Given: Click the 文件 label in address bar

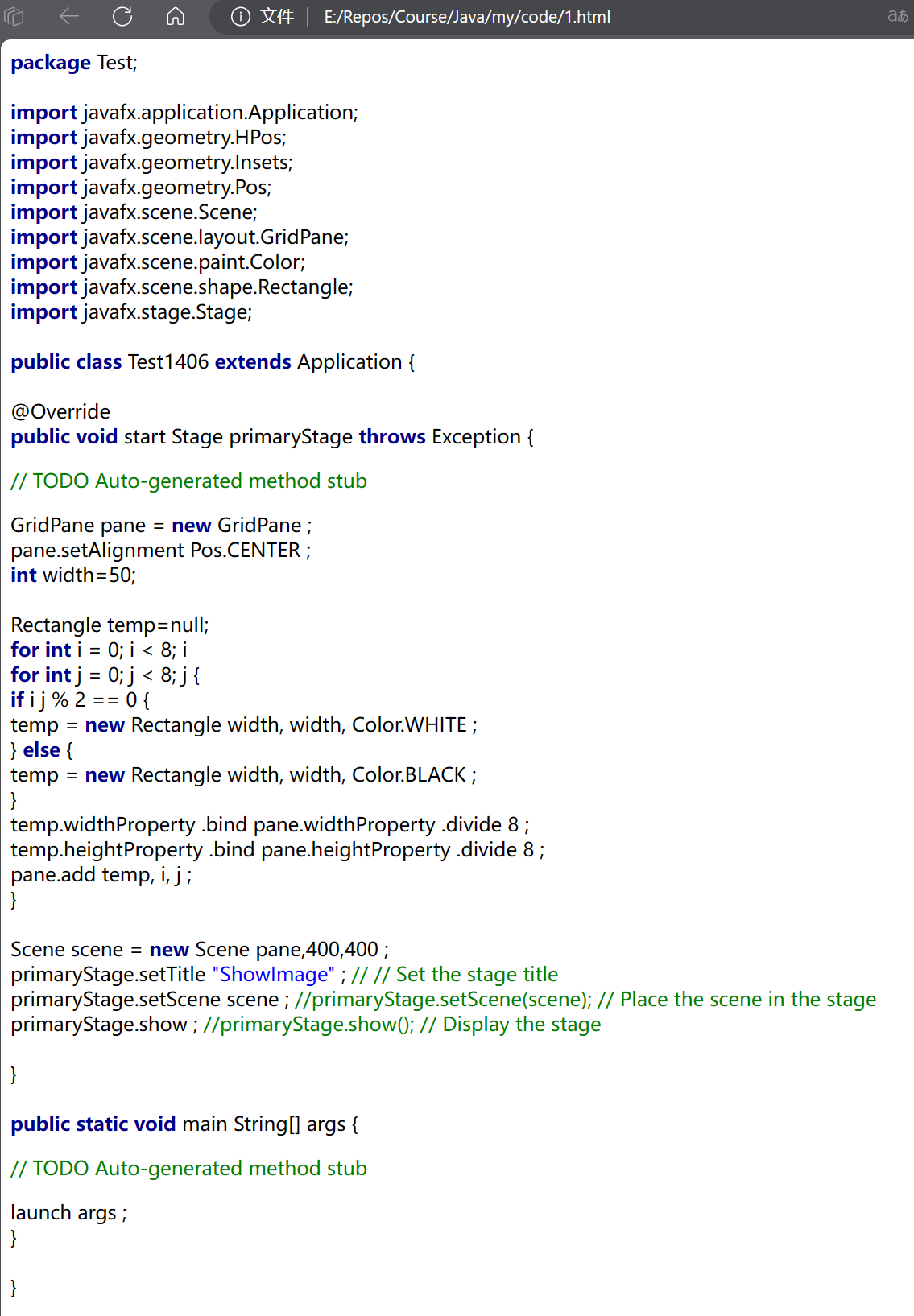Looking at the screenshot, I should tap(276, 17).
